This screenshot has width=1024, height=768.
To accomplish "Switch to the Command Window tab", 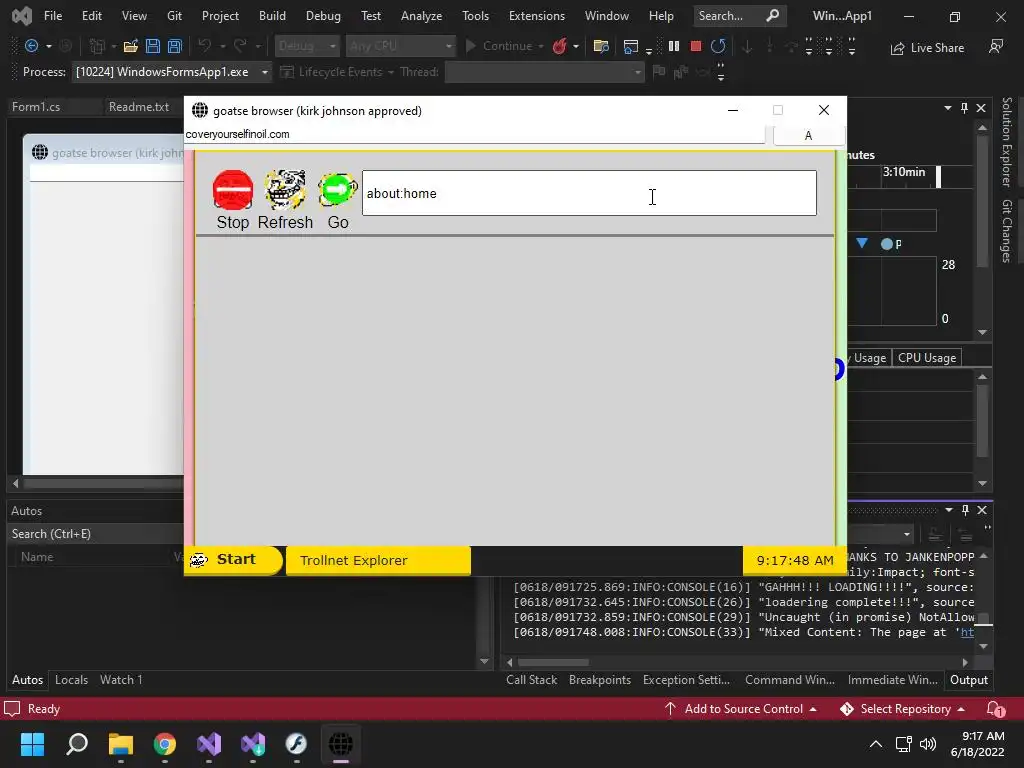I will tap(790, 680).
